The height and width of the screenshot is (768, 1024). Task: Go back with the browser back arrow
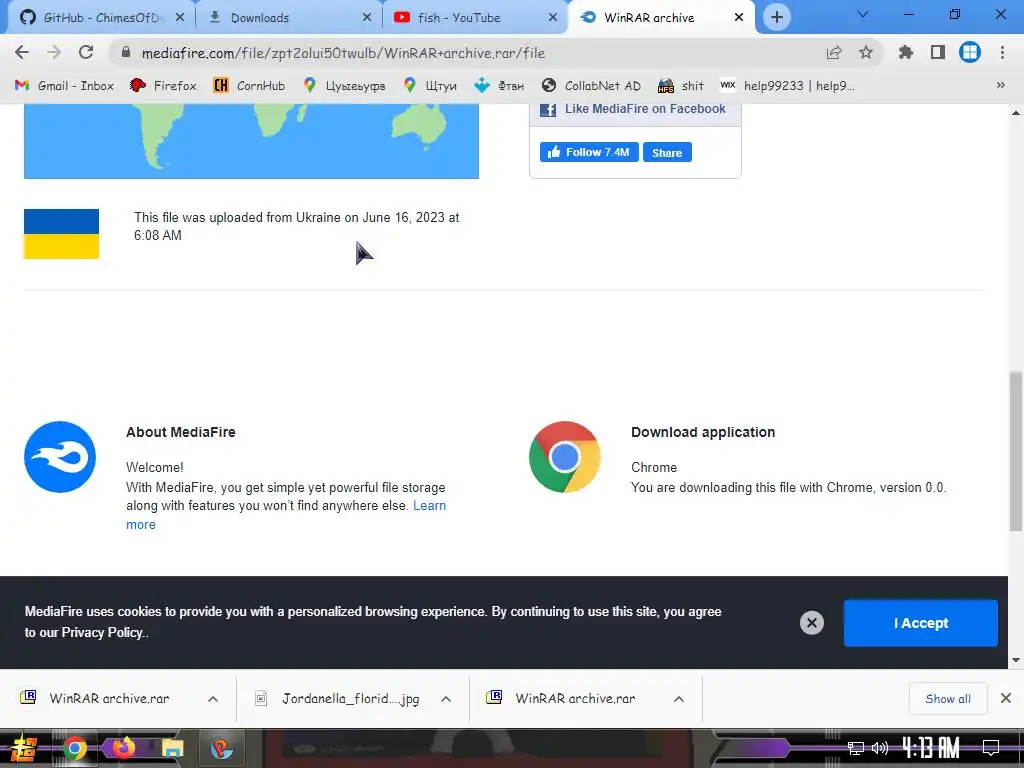point(22,52)
